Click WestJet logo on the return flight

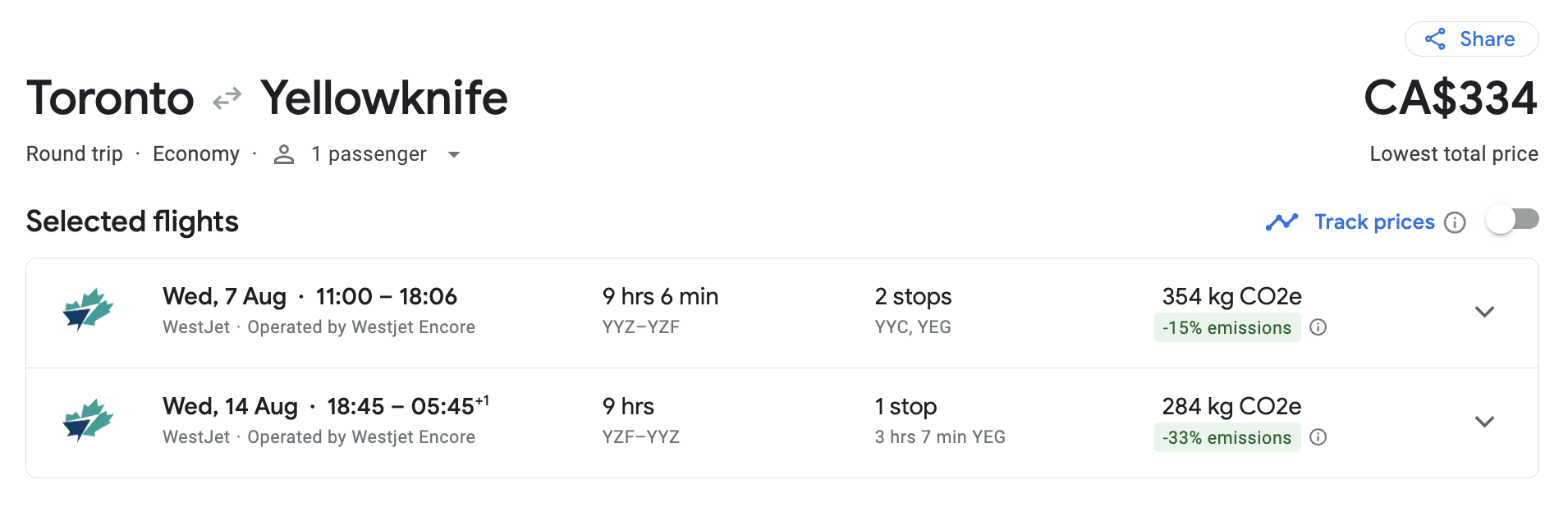coord(88,420)
